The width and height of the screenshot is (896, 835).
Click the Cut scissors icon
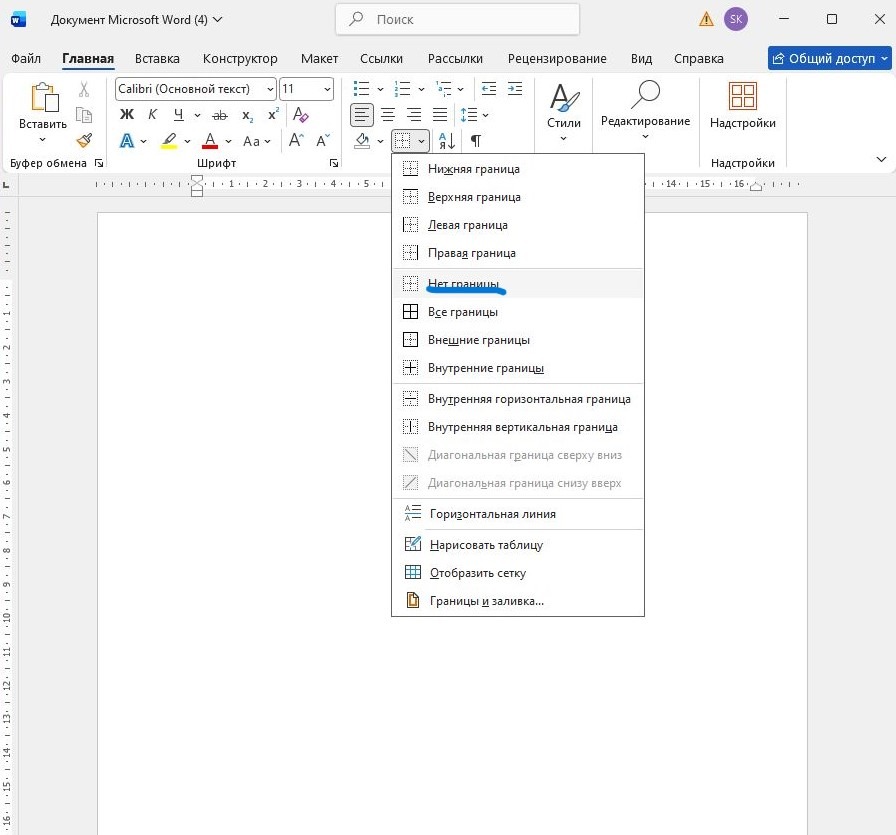pos(84,89)
